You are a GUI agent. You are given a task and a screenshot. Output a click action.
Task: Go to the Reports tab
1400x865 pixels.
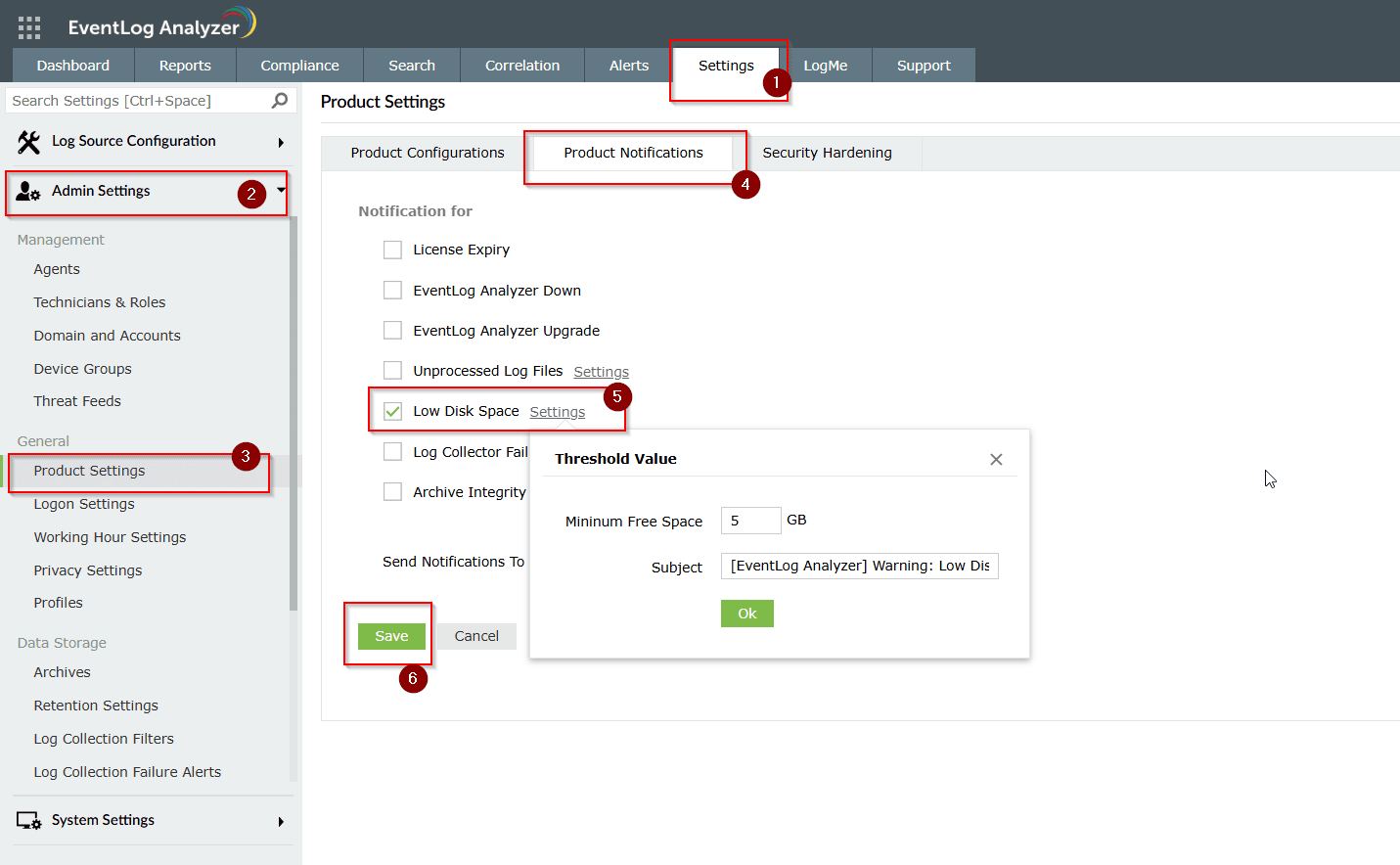pos(185,66)
